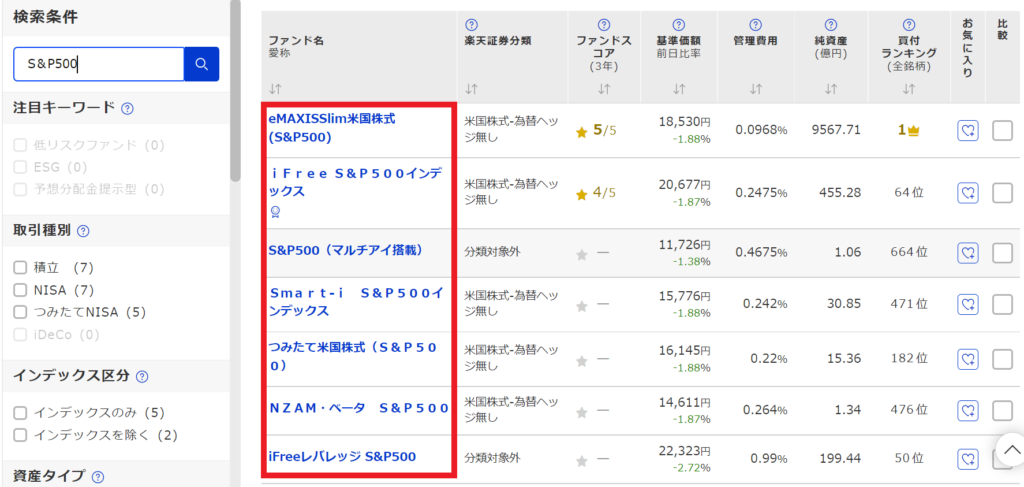
Task: Click the 0.99% management fee value
Action: 769,458
